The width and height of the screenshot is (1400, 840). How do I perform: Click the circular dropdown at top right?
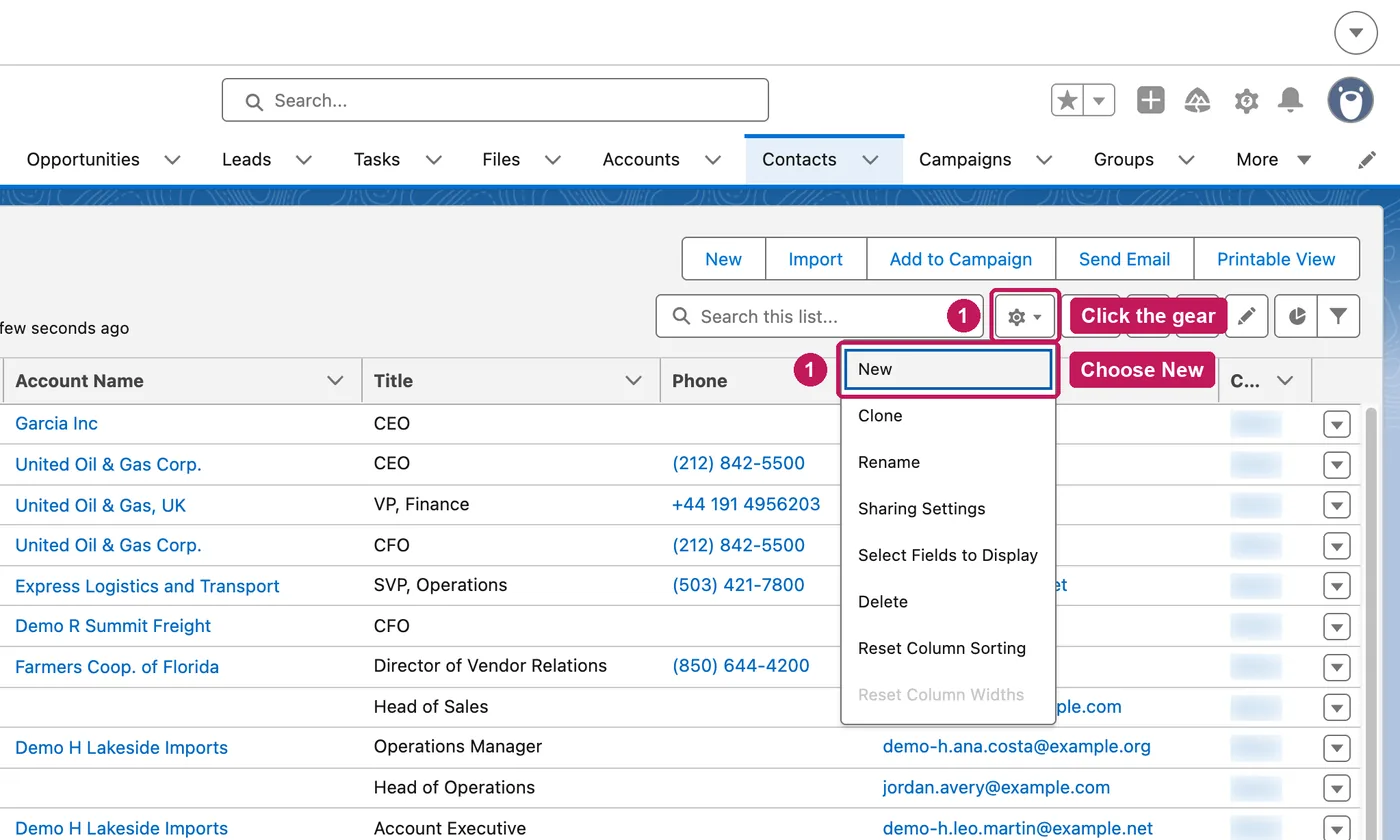click(1356, 33)
